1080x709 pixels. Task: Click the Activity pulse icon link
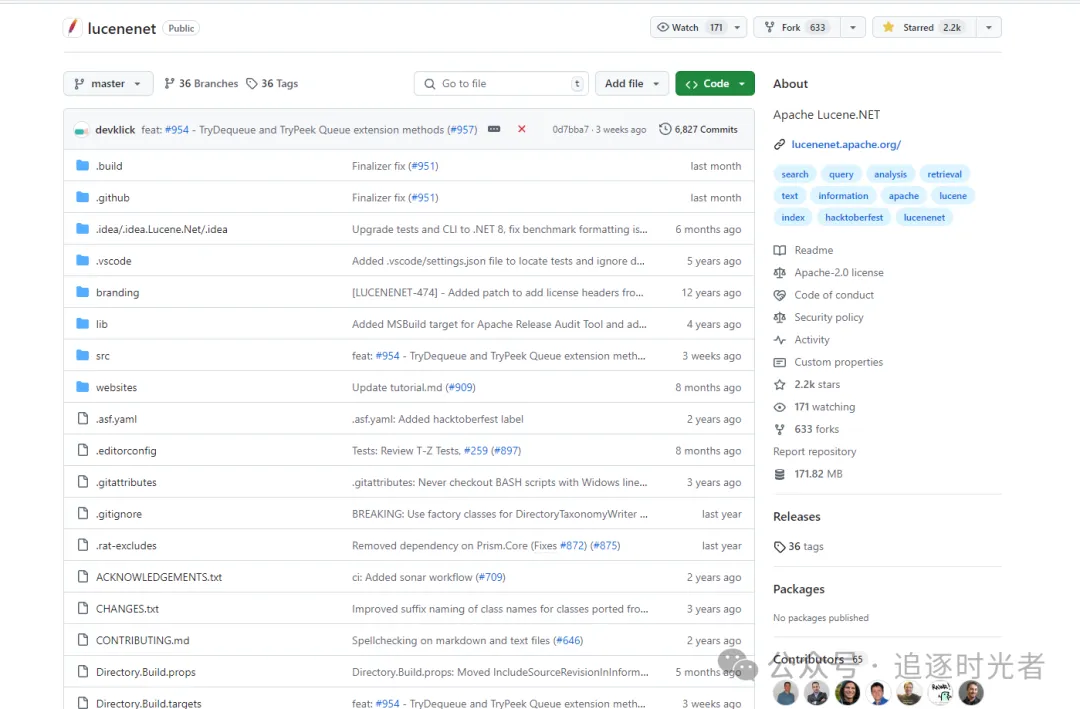coord(780,340)
